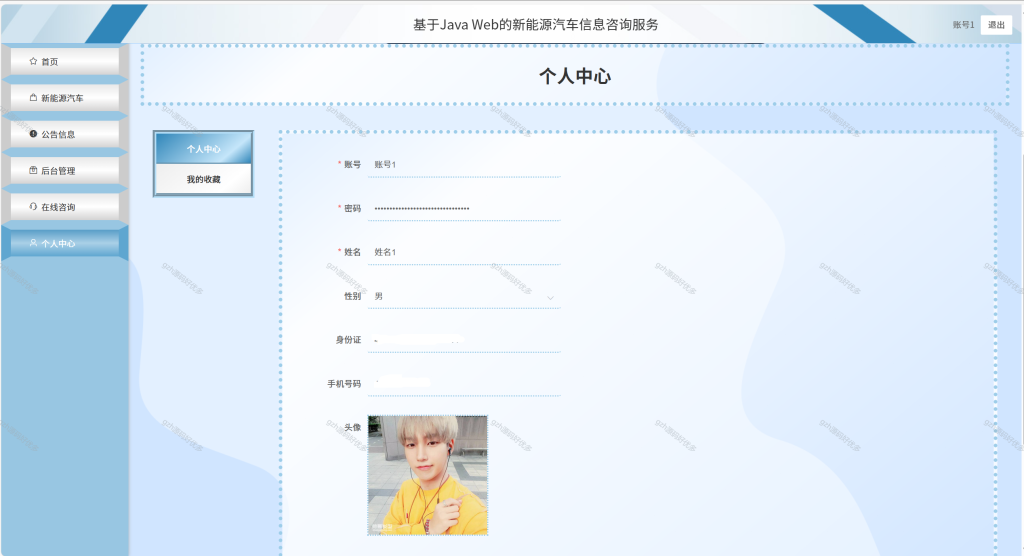Click the 账号1 username link in header
Screen dimensions: 1024x556
(x=963, y=25)
